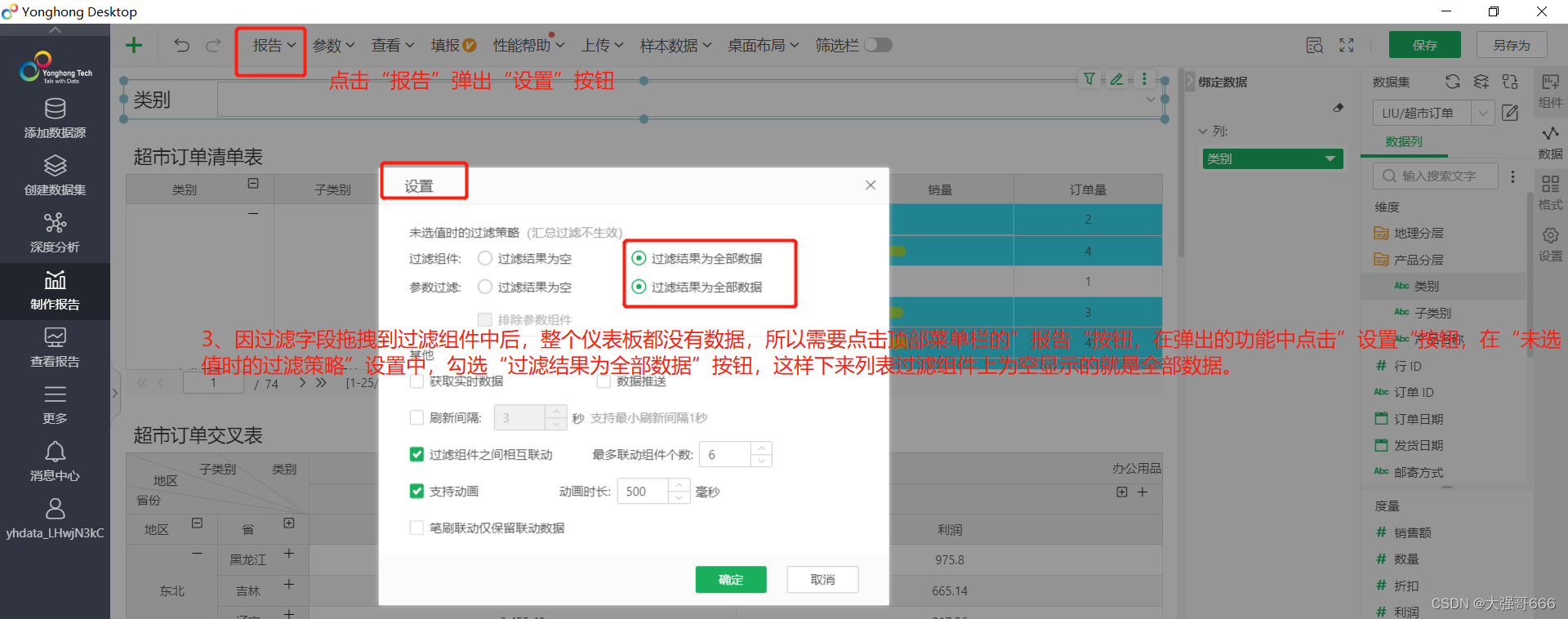
Task: Refresh the dataset with the refresh icon
Action: coord(1452,82)
